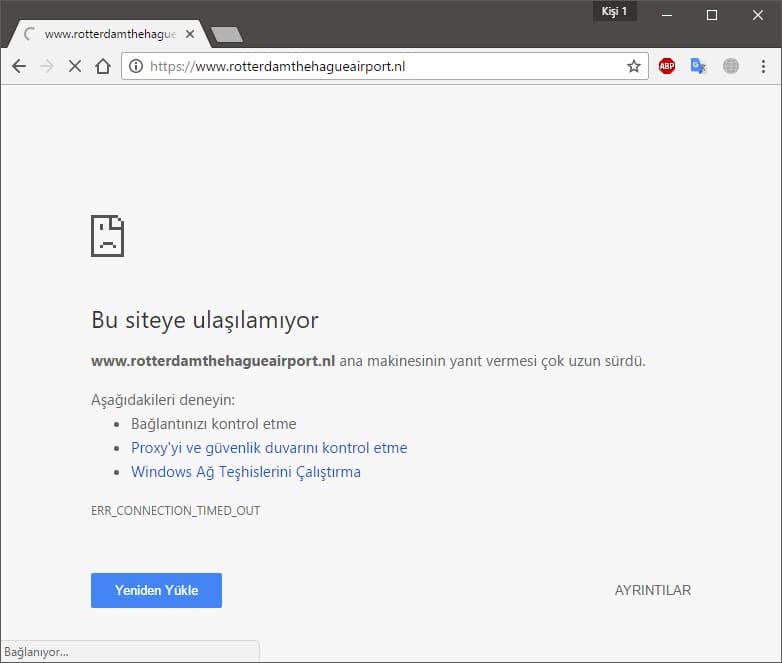Click Windows Ağ Teşhislerini Çalıştırma link
The height and width of the screenshot is (663, 782).
pos(245,472)
